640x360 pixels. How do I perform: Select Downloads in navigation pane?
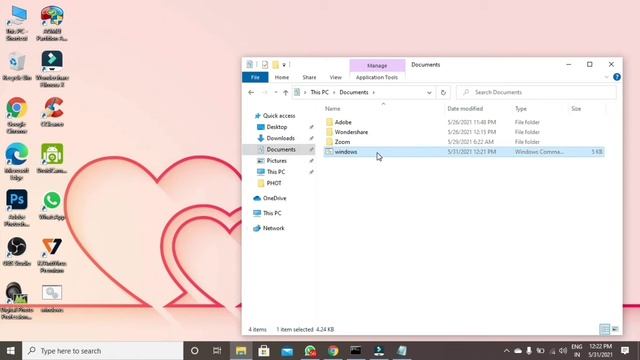pos(280,138)
